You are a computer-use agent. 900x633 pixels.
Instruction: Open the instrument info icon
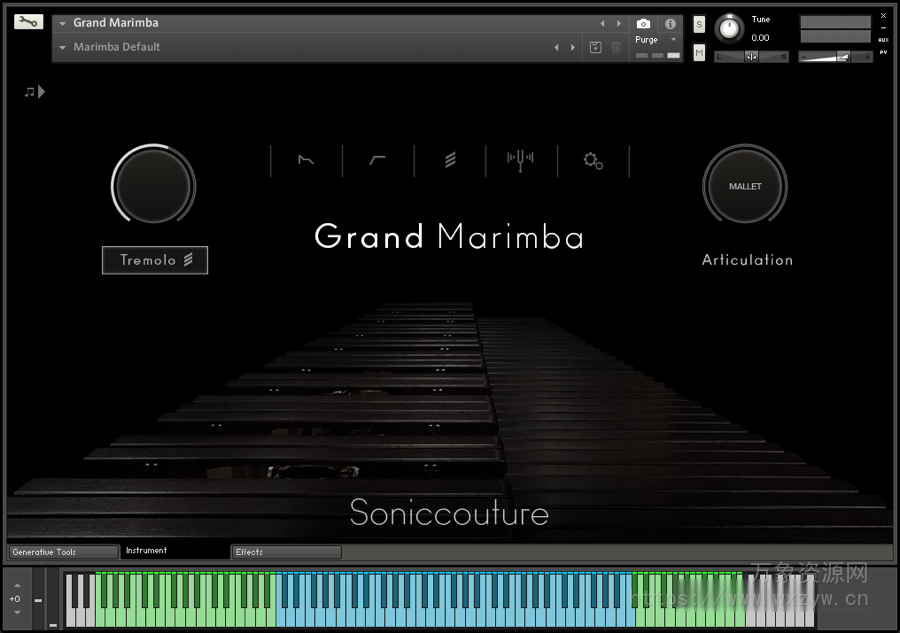point(670,23)
